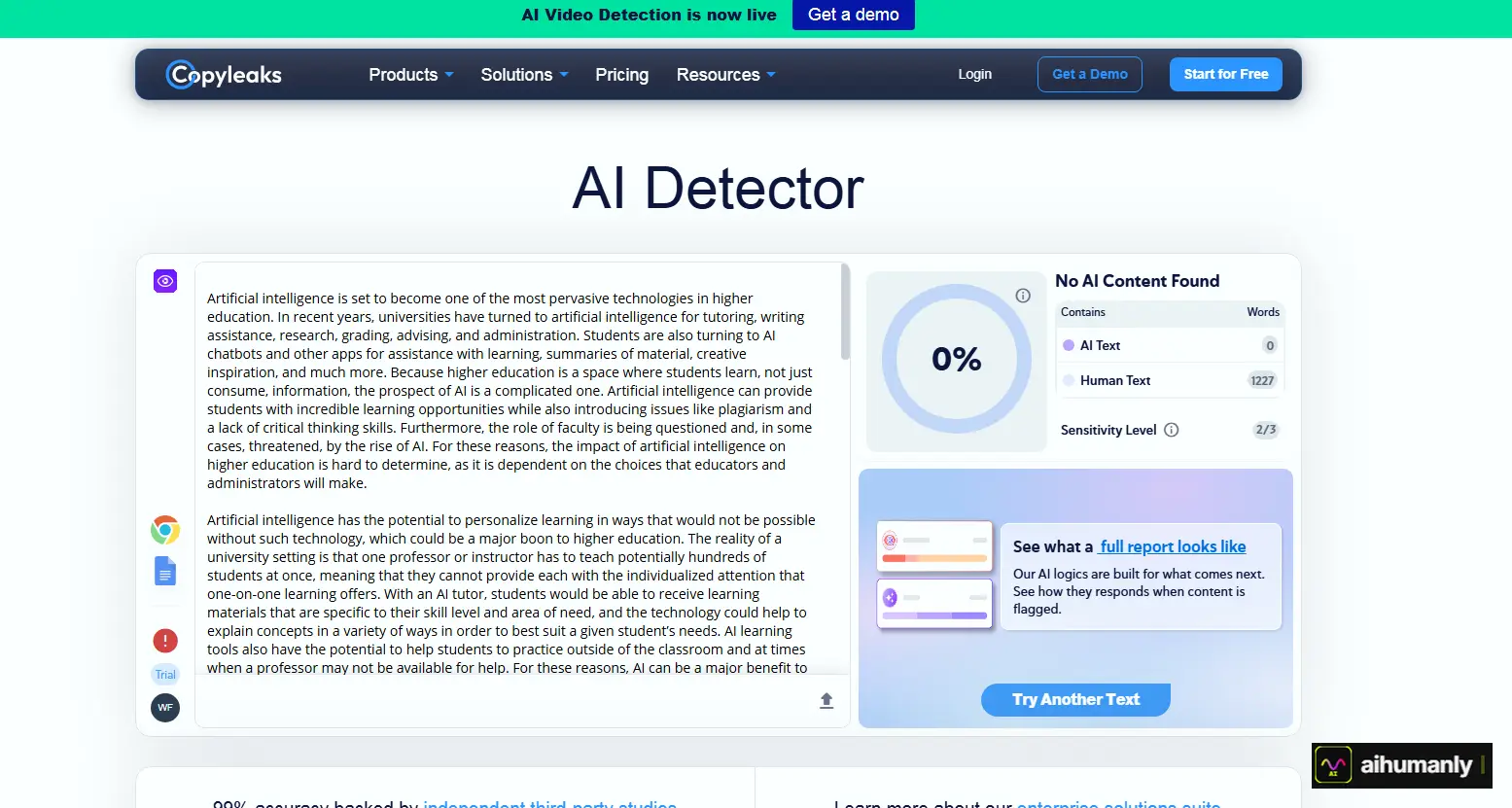The height and width of the screenshot is (808, 1512).
Task: Click the AI Text 0 count badge
Action: pyautogui.click(x=1270, y=345)
